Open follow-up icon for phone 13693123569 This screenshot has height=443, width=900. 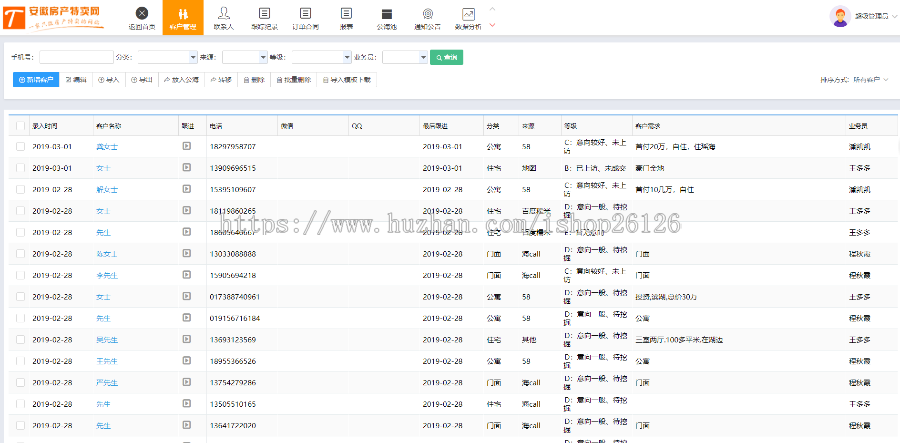tap(187, 339)
